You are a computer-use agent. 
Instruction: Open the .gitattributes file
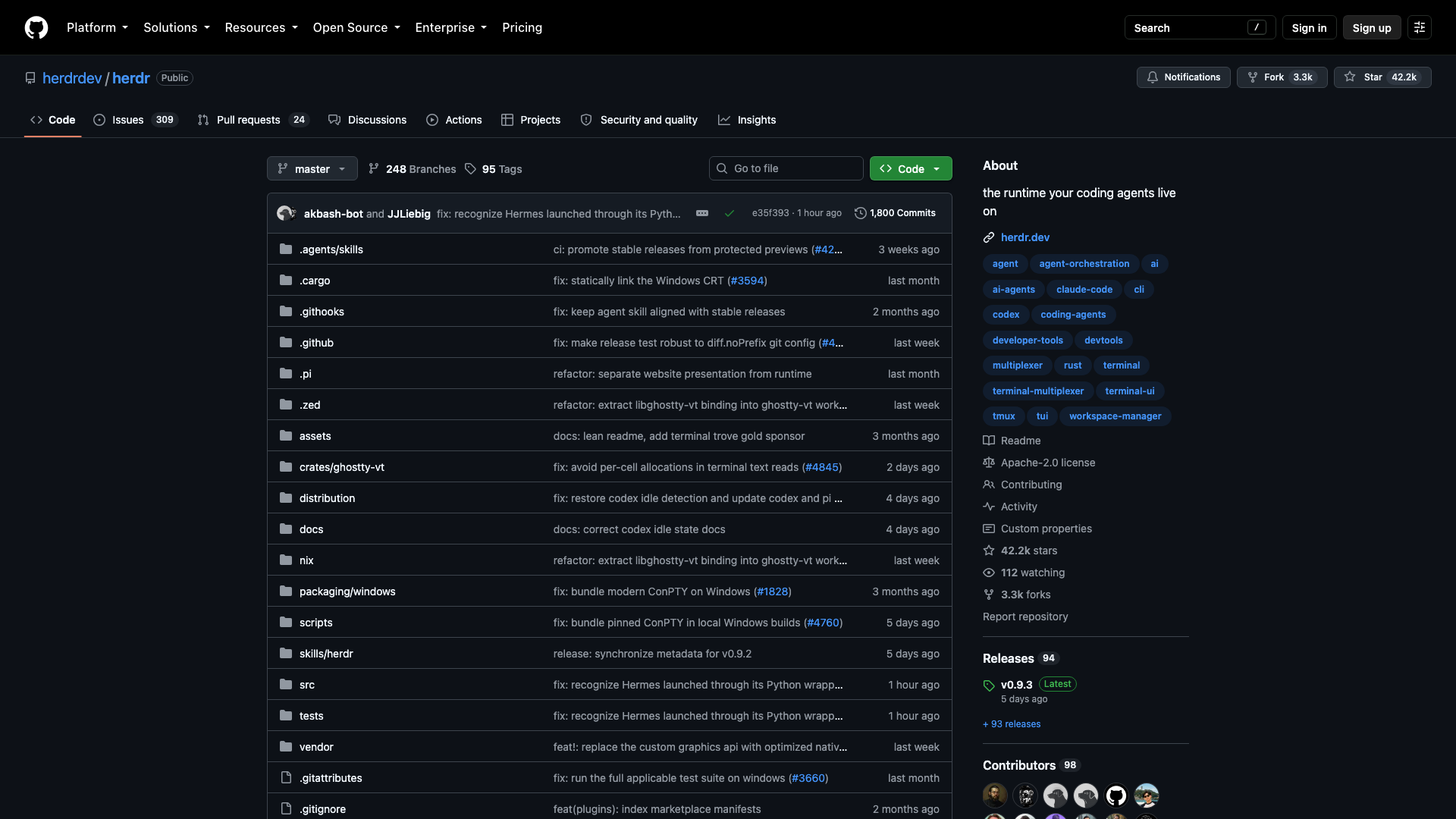331,778
